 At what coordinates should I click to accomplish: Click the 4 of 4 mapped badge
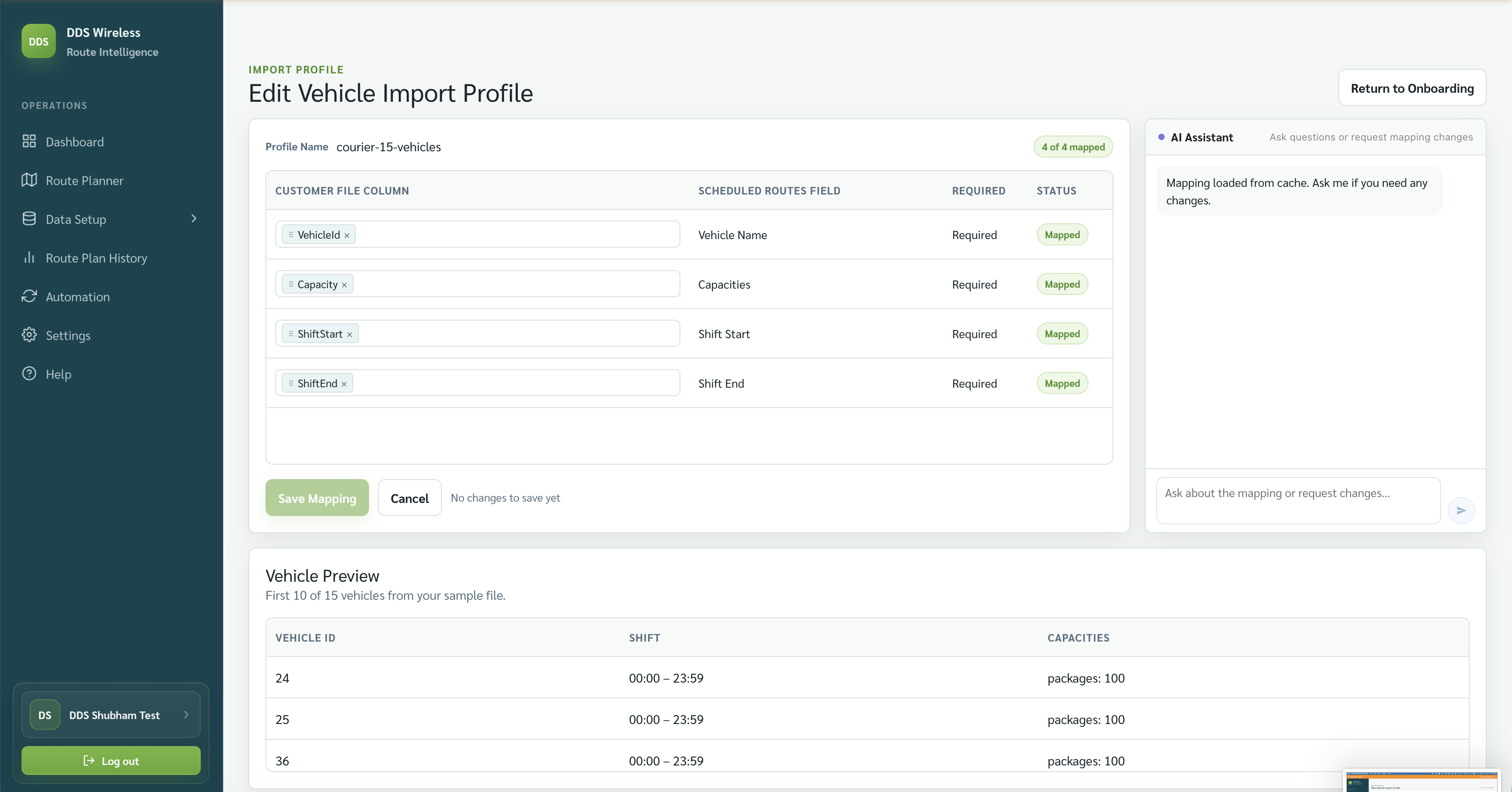(x=1073, y=147)
